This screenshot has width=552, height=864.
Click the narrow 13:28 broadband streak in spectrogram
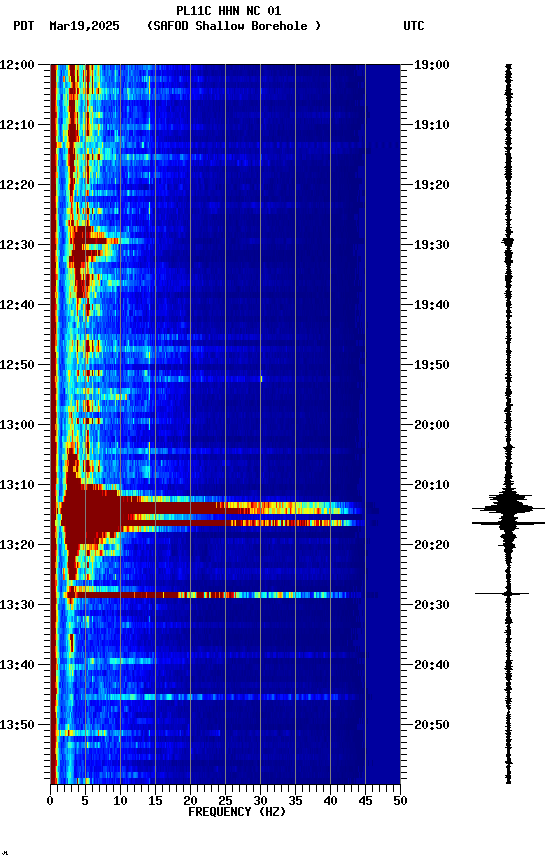pyautogui.click(x=214, y=595)
